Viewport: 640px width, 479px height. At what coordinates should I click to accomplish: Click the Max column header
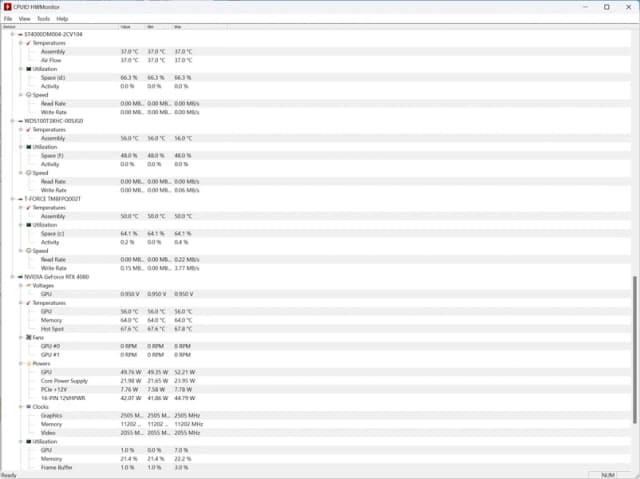[x=200, y=27]
